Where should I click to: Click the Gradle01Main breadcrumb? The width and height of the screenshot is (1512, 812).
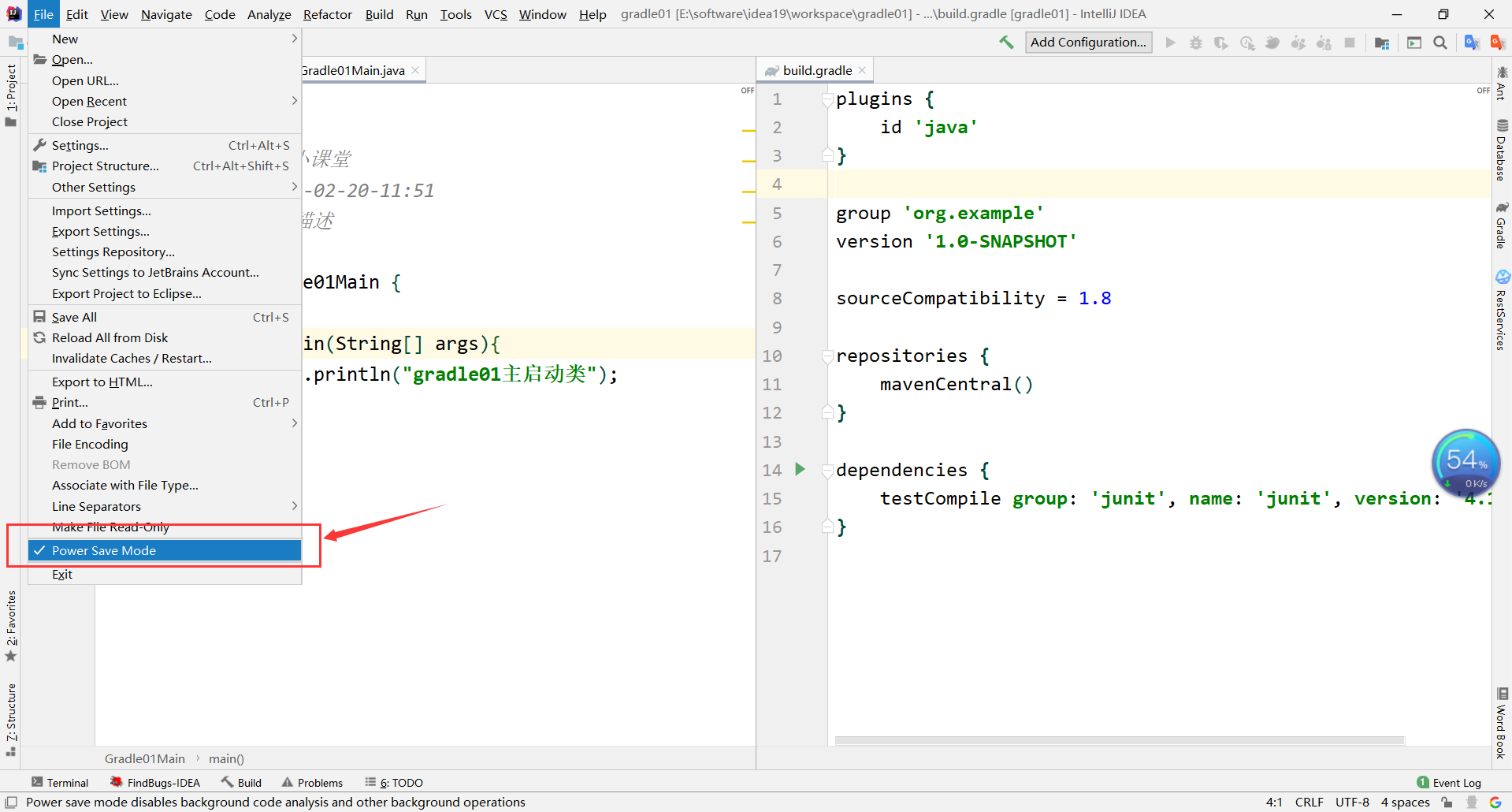pyautogui.click(x=145, y=758)
